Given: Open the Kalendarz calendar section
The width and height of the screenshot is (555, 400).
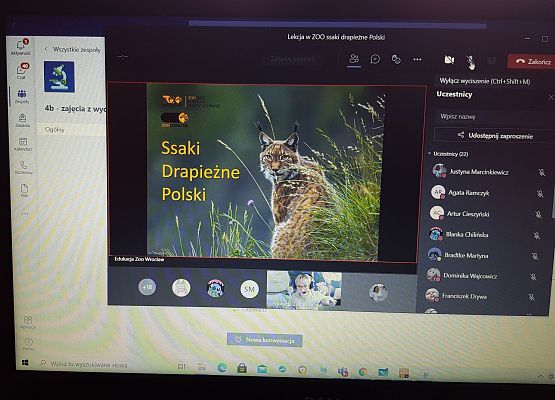Looking at the screenshot, I should tap(23, 144).
